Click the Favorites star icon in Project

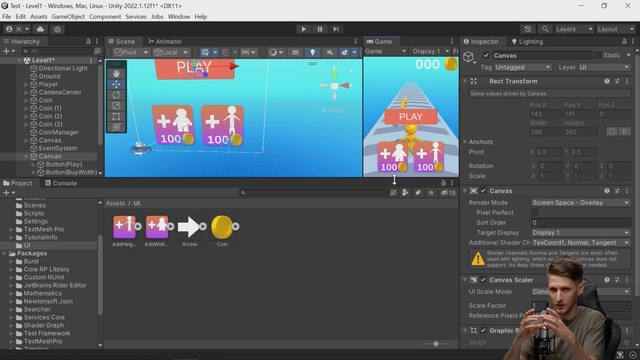click(431, 193)
